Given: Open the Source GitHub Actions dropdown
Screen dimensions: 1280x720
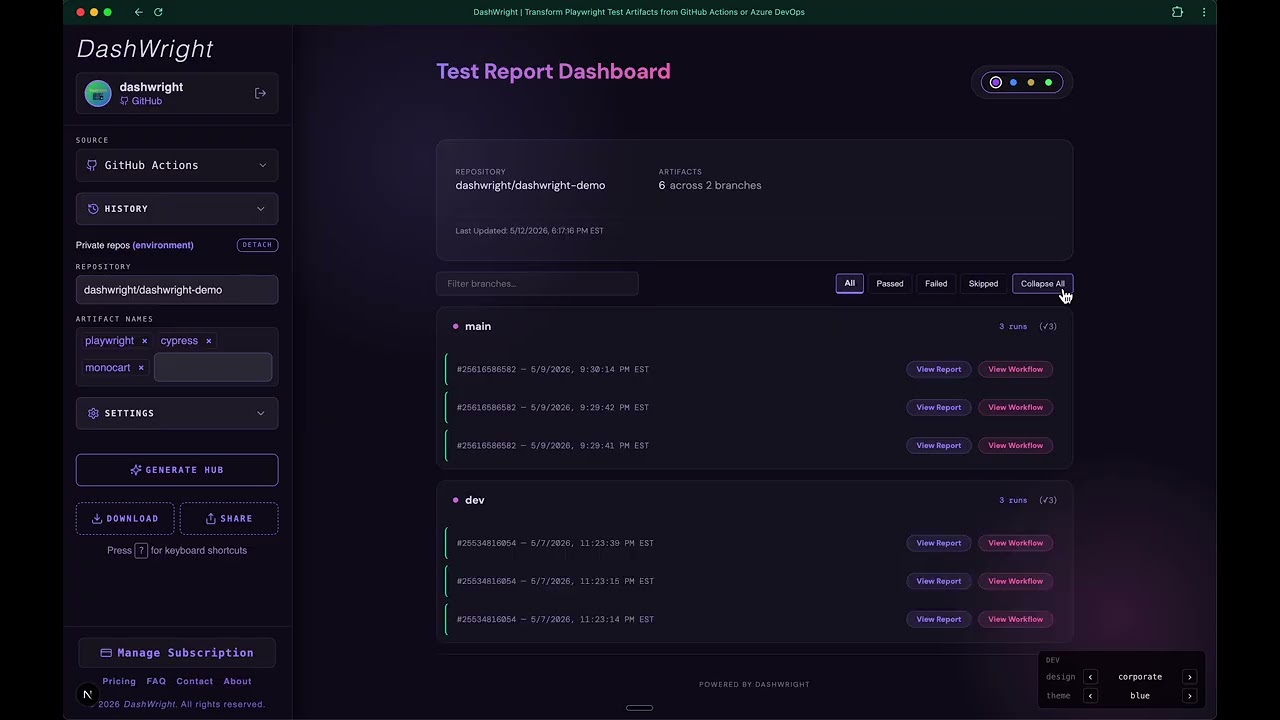Looking at the screenshot, I should coord(177,165).
